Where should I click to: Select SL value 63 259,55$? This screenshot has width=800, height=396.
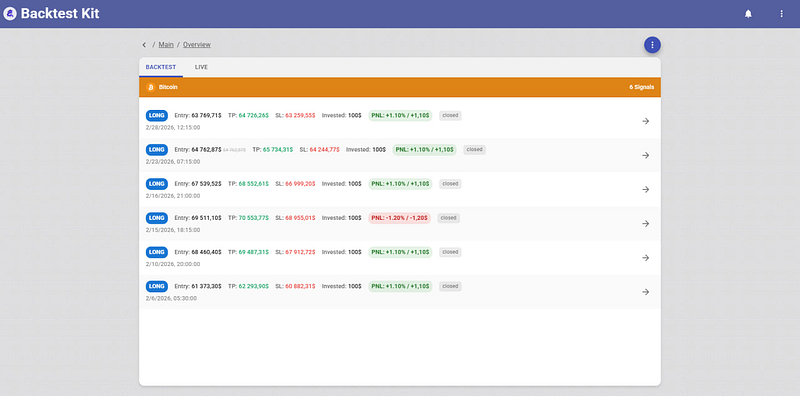[x=300, y=115]
